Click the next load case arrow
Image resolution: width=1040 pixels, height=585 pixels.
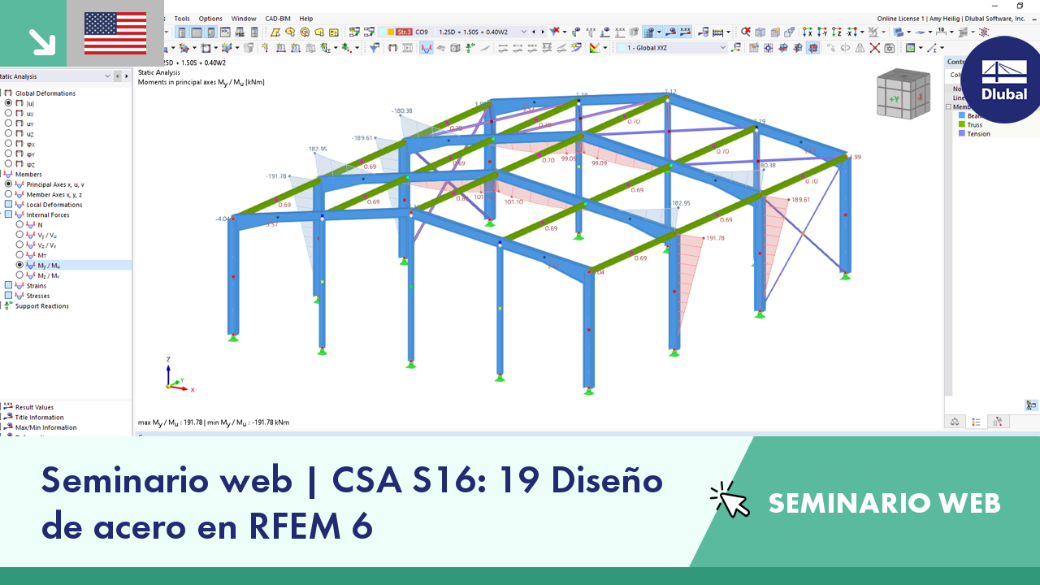pyautogui.click(x=543, y=32)
